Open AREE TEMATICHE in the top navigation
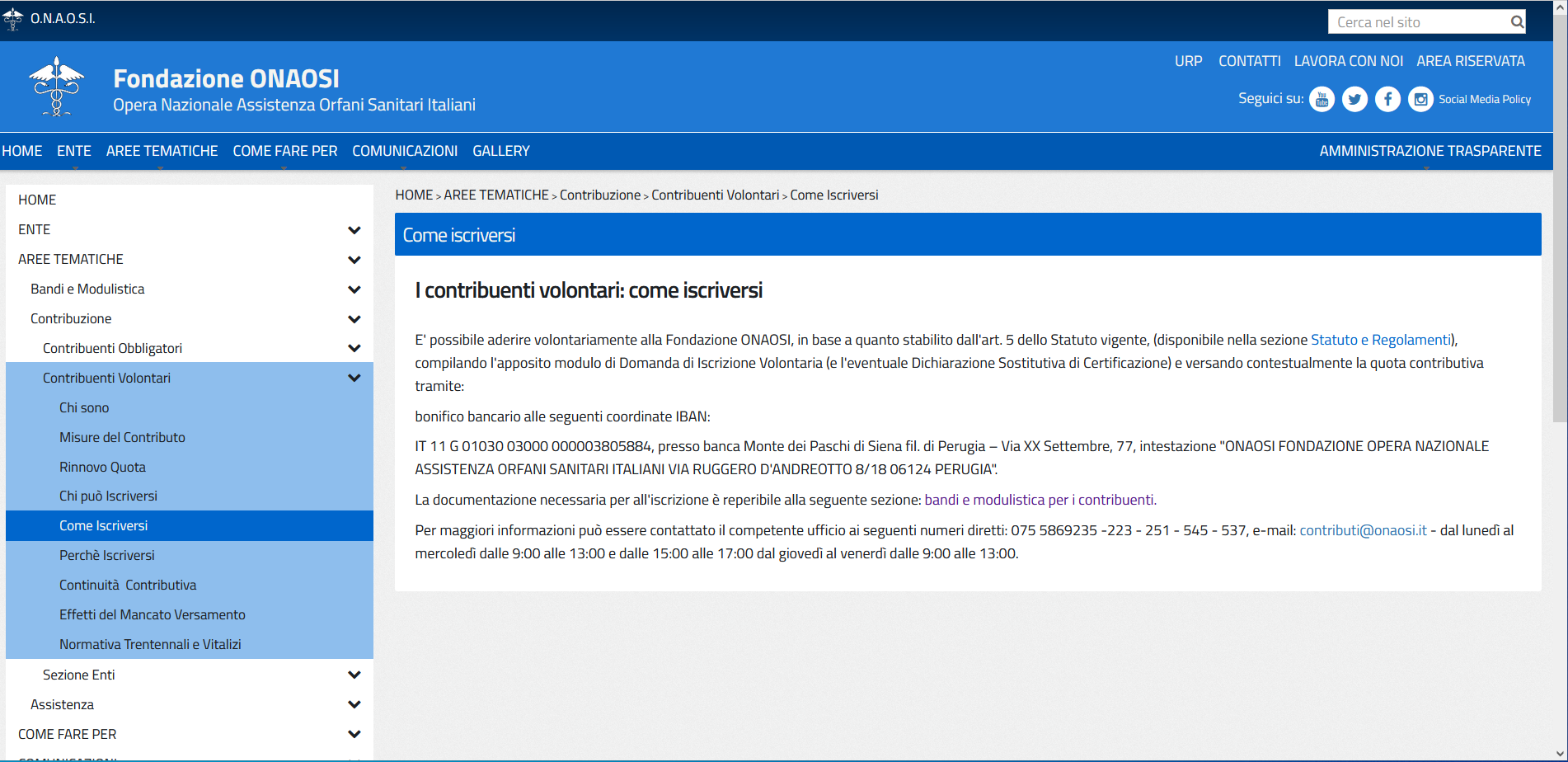Viewport: 1568px width, 762px height. [x=162, y=151]
